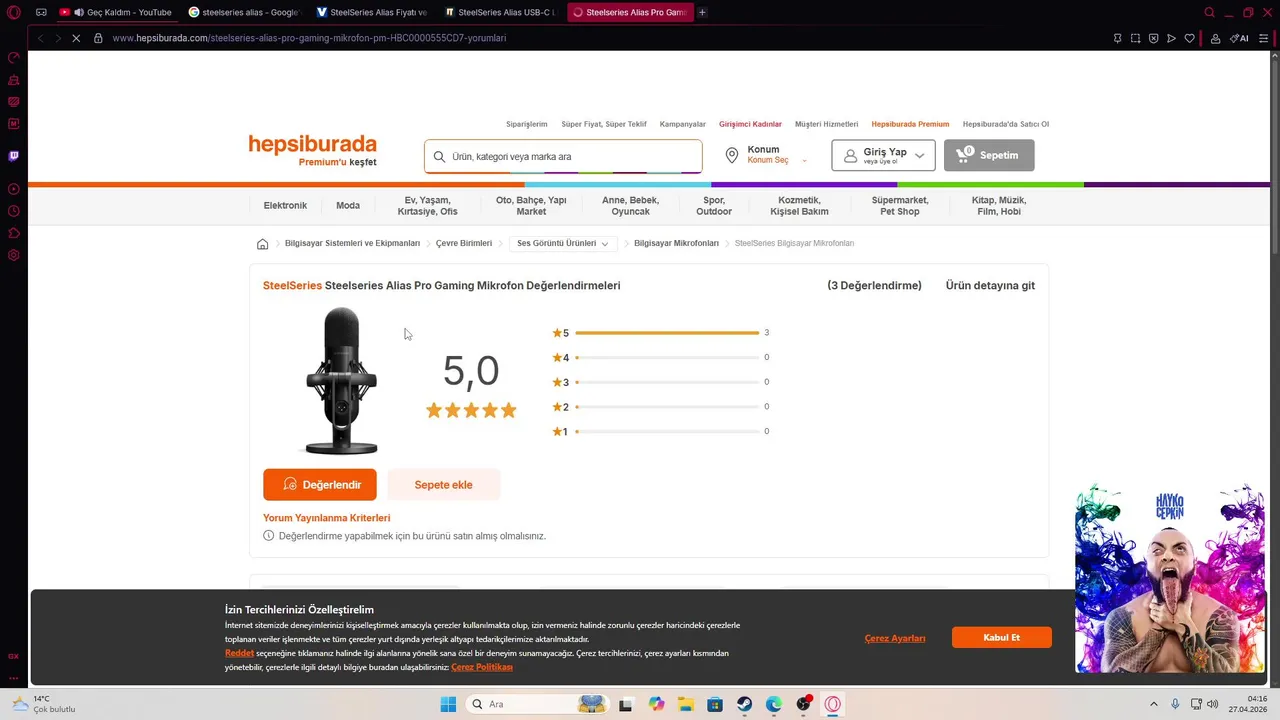Accept cookies with Kabul Et
The width and height of the screenshot is (1280, 720).
pyautogui.click(x=1001, y=637)
